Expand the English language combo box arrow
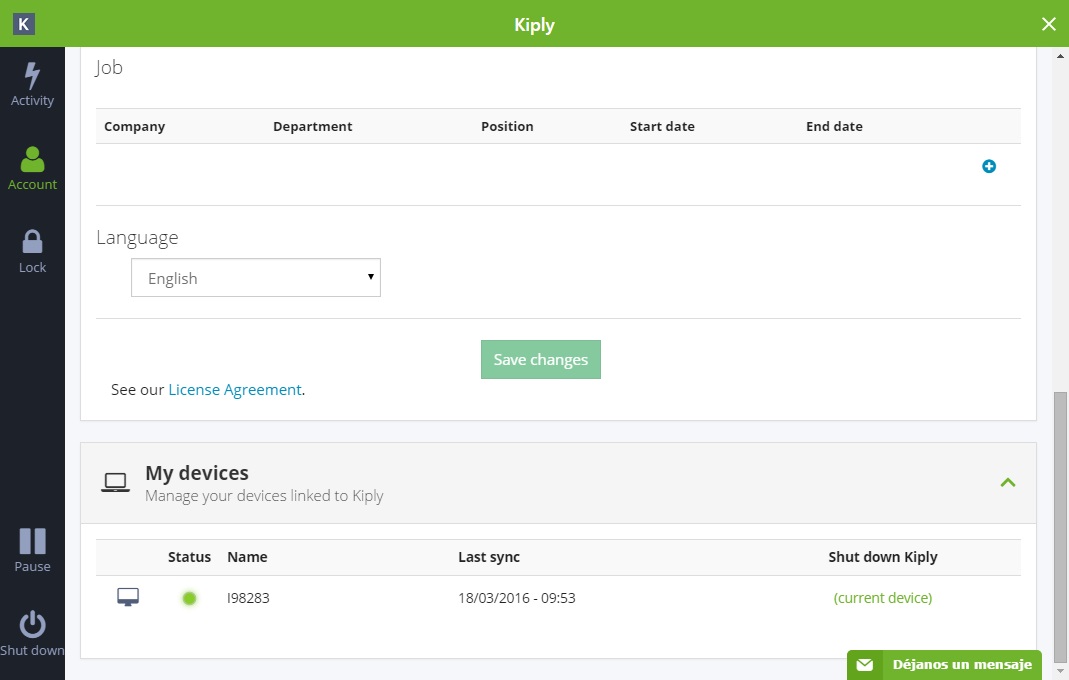1069x680 pixels. [370, 277]
